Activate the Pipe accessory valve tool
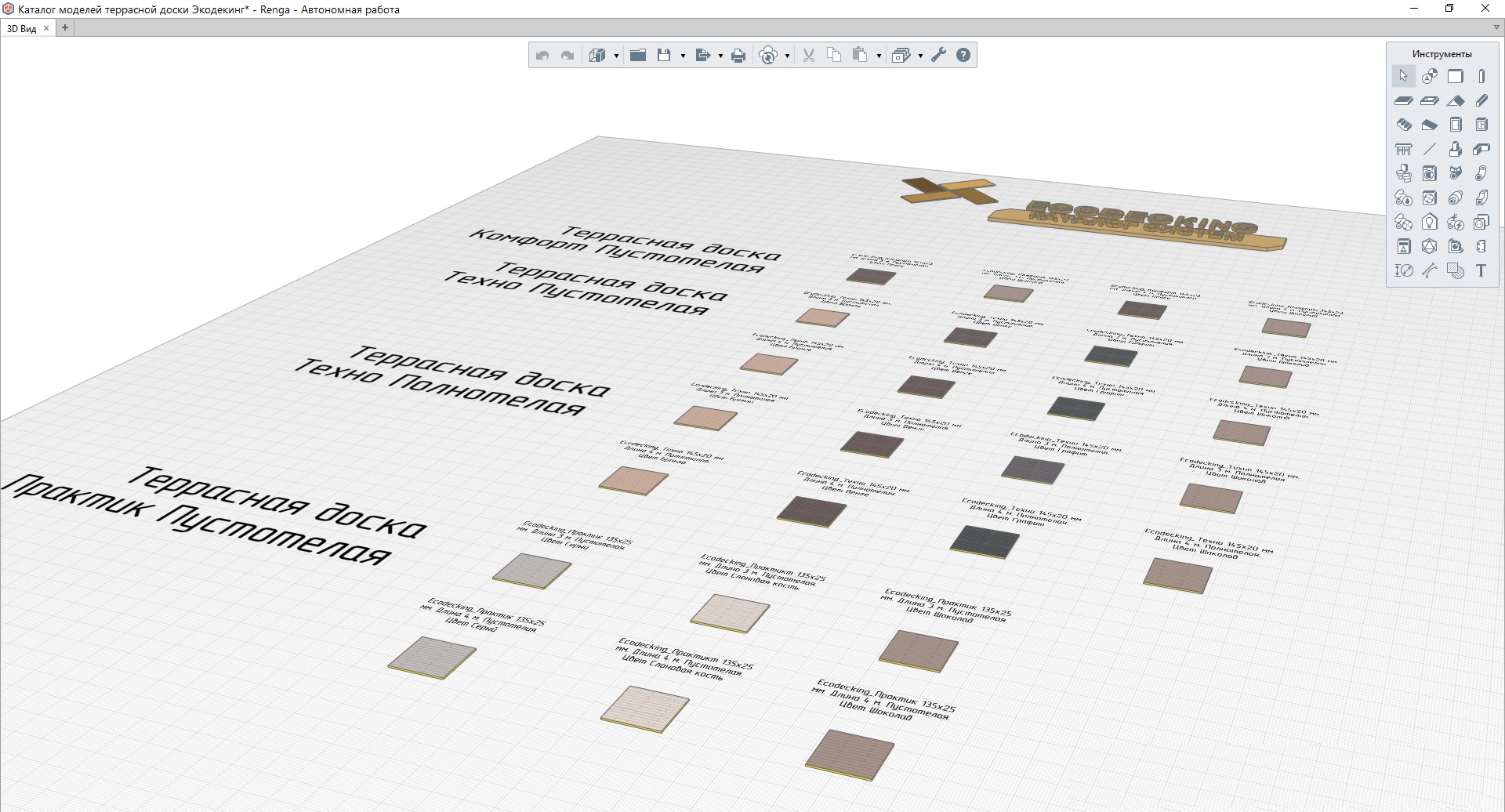The width and height of the screenshot is (1505, 812). tap(1456, 173)
